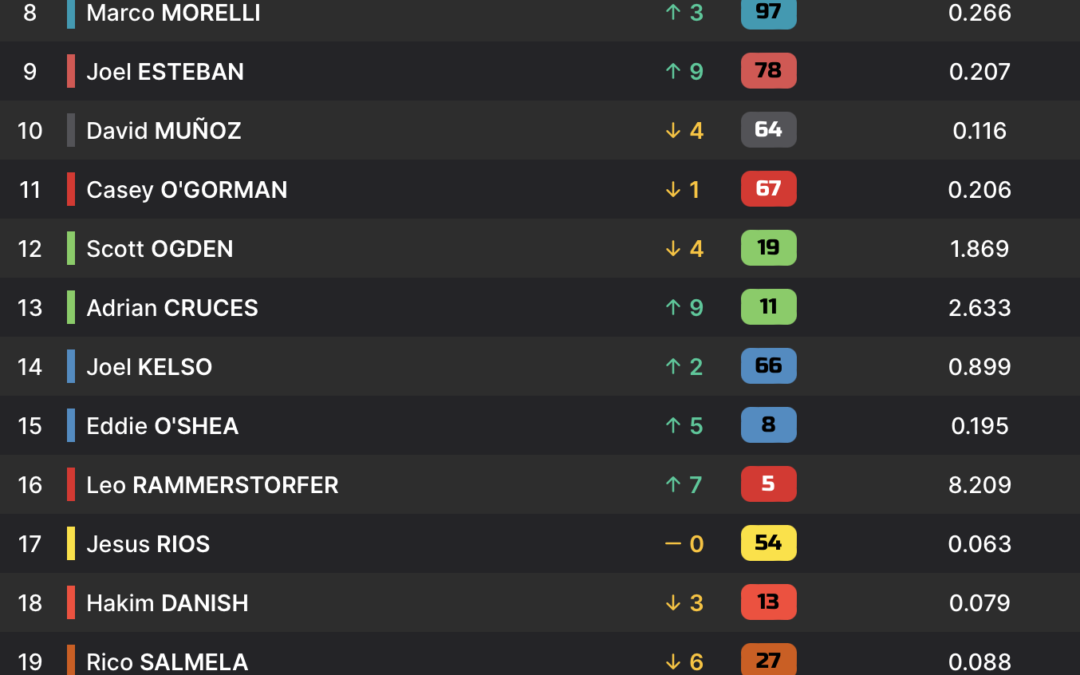Click Joel Esteban's number 78 badge
This screenshot has height=675, width=1080.
(768, 72)
